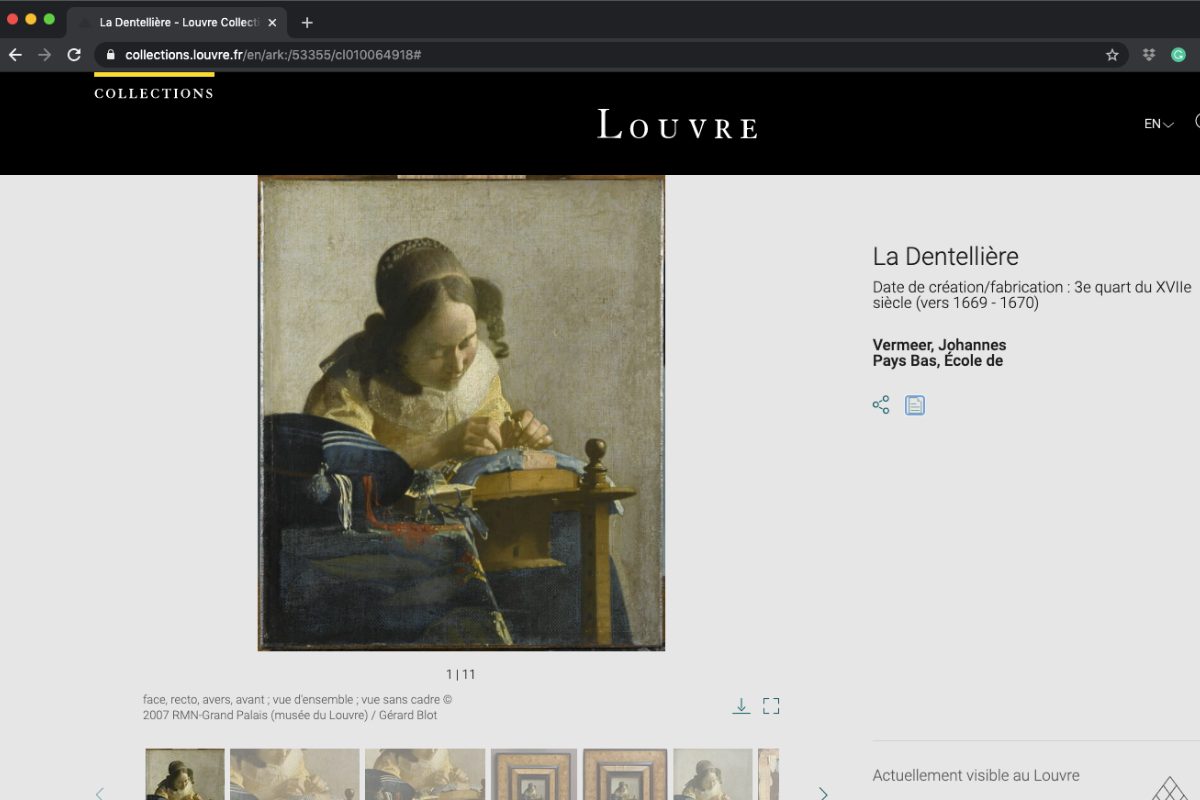1200x800 pixels.
Task: Click the Pays Bas, École de text
Action: [938, 361]
